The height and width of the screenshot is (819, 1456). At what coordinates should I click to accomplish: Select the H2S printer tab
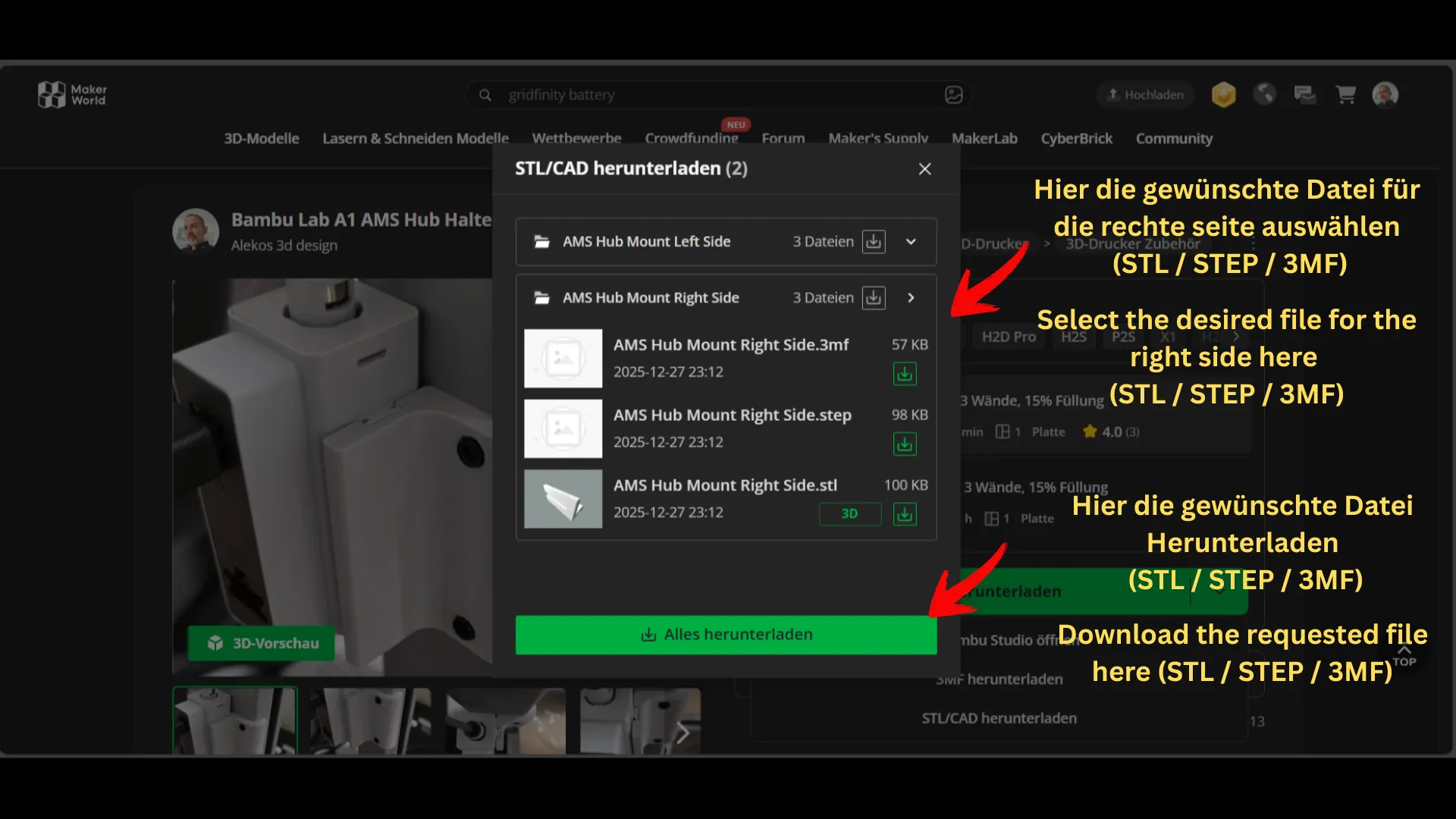1074,337
